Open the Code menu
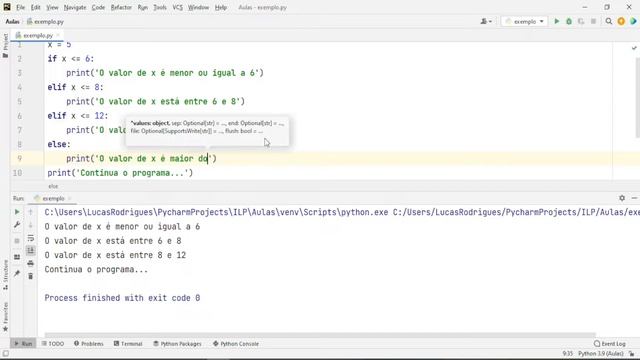 click(98, 7)
